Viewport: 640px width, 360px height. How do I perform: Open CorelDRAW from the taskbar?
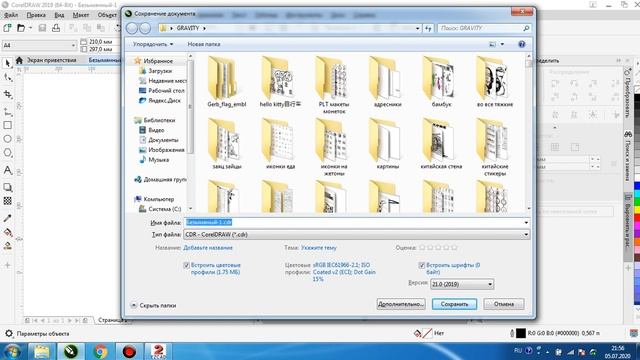(71, 351)
